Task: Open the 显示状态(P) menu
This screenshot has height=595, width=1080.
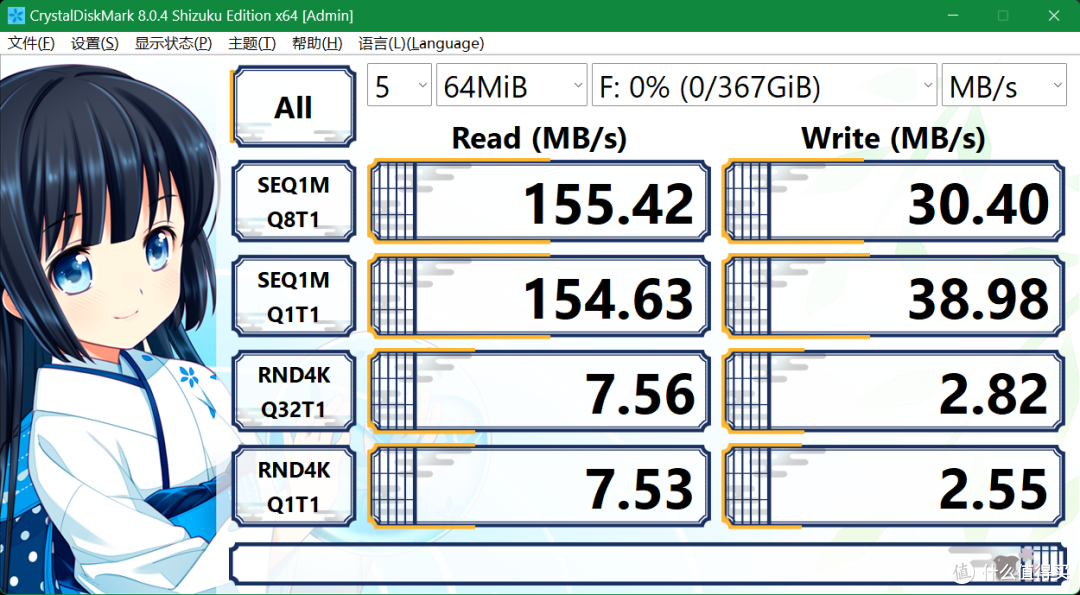Action: [173, 43]
